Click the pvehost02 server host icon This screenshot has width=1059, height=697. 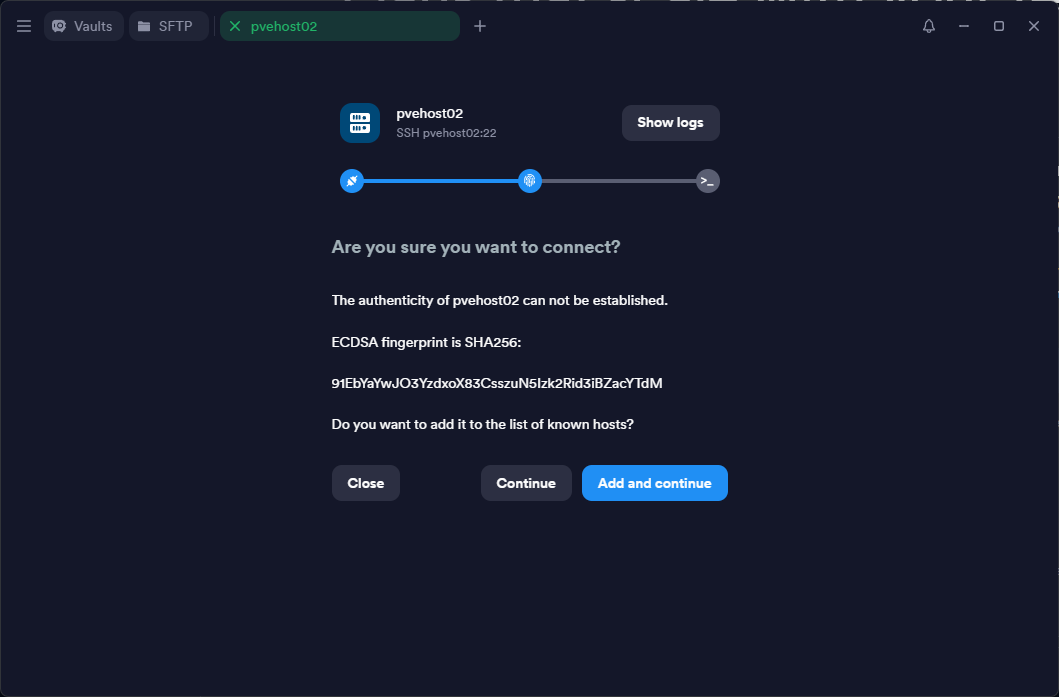click(x=360, y=123)
